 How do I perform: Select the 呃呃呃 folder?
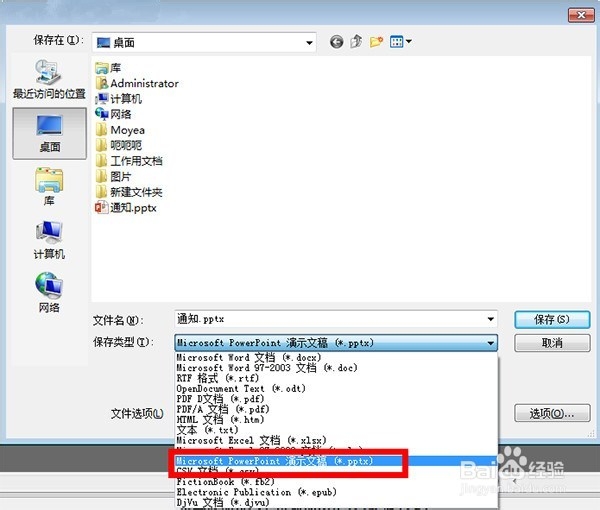click(119, 145)
